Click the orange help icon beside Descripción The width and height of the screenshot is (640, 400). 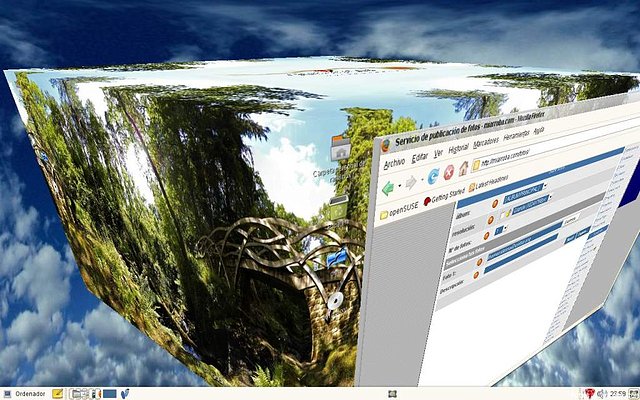[x=476, y=275]
